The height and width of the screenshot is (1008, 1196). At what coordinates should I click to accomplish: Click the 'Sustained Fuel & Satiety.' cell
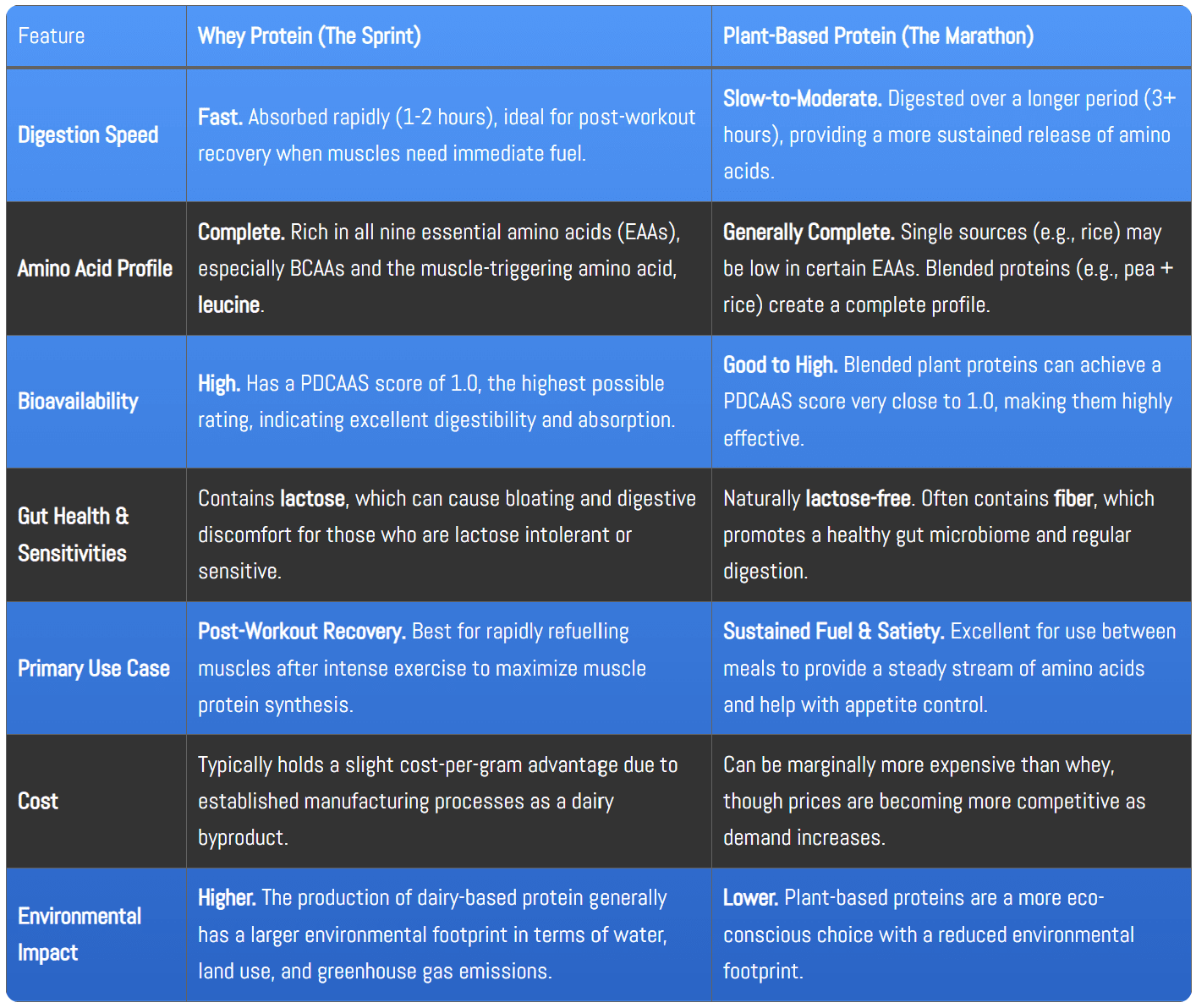[949, 668]
